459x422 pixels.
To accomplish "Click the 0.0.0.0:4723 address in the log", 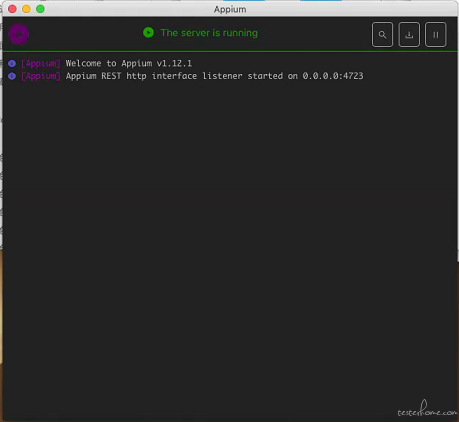I will point(333,76).
